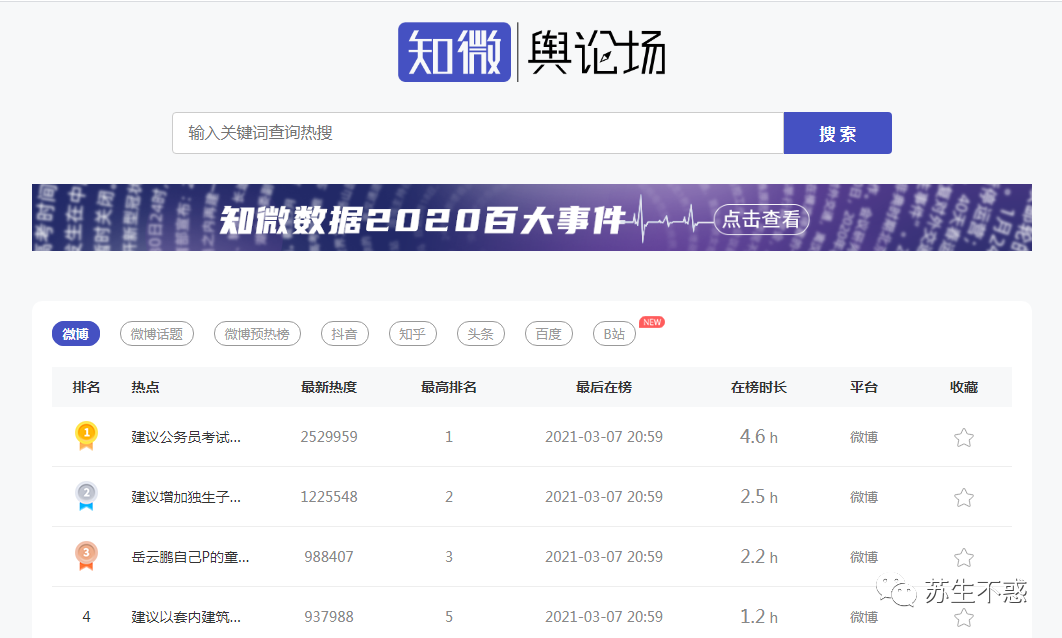Open the 知乎 hot list tab

412,334
